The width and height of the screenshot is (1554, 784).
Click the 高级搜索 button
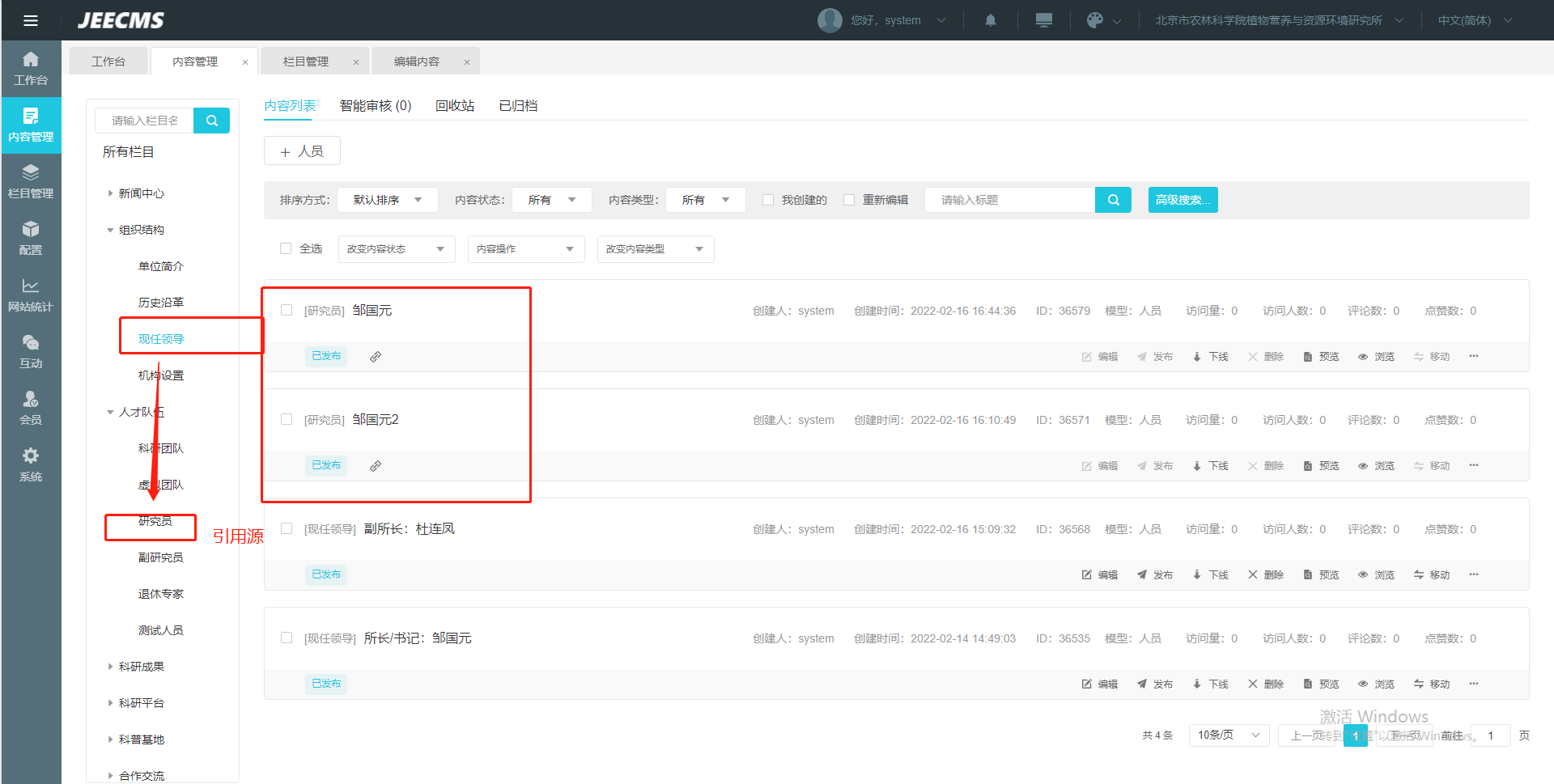[1182, 200]
